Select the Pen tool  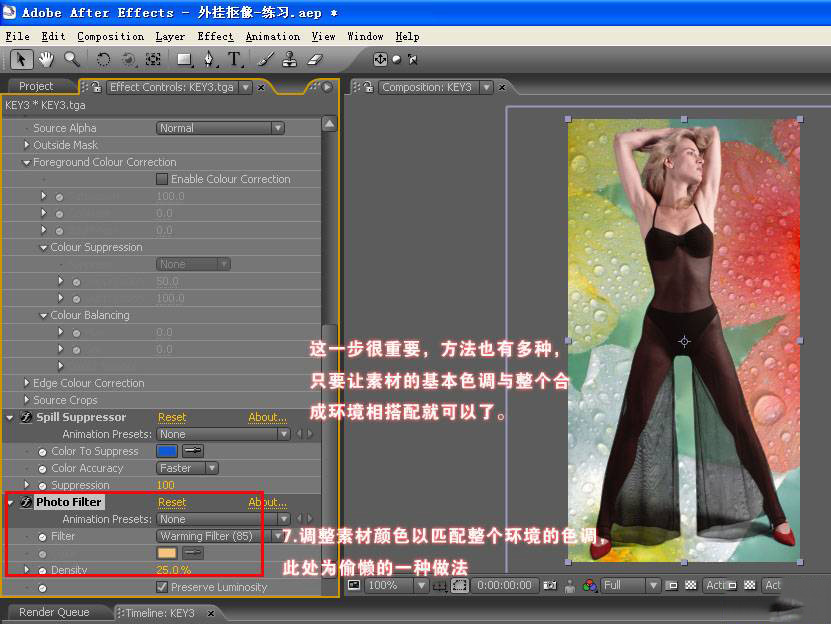(210, 59)
